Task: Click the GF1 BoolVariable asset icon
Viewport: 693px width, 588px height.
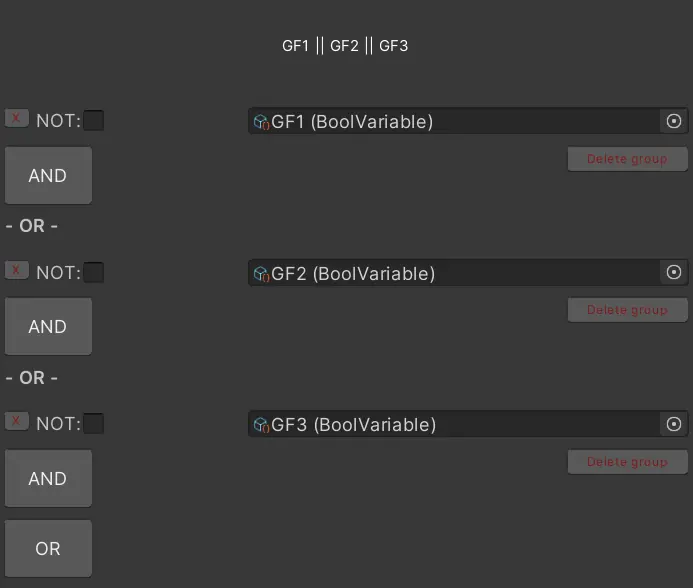Action: click(261, 122)
